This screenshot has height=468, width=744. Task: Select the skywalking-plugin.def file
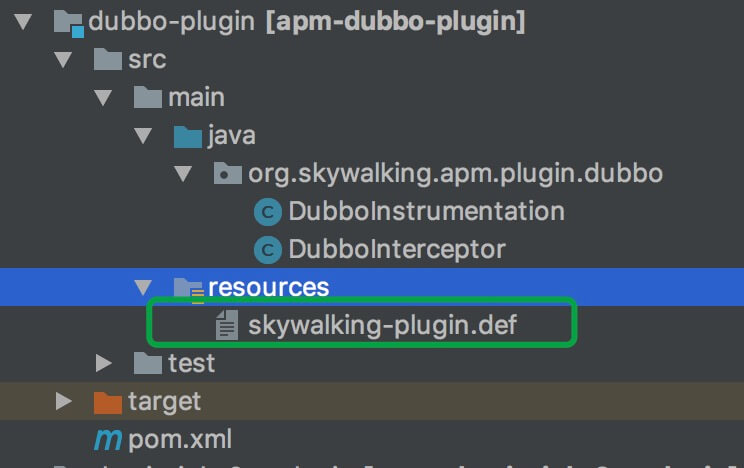tap(382, 326)
